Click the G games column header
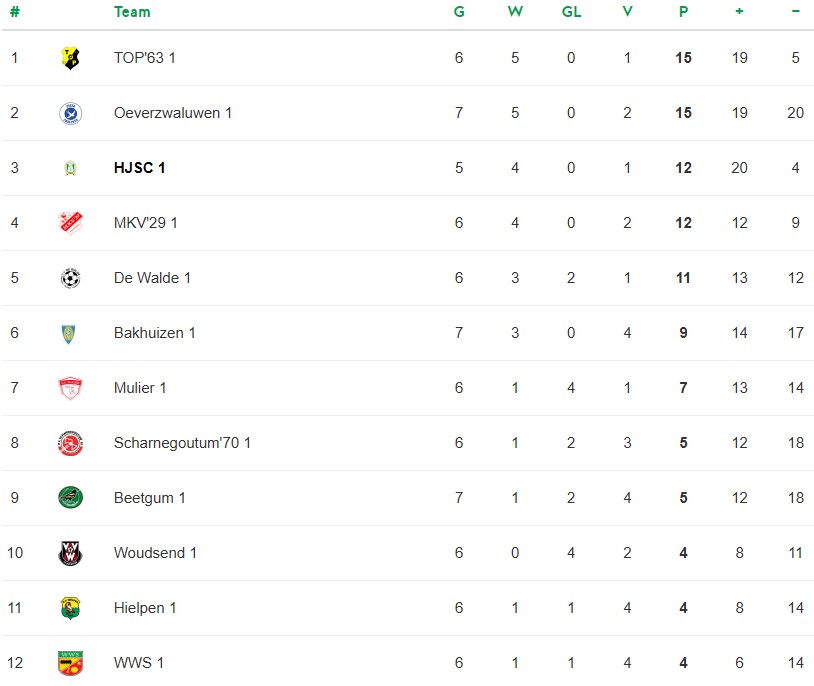Image resolution: width=814 pixels, height=686 pixels. tap(459, 12)
